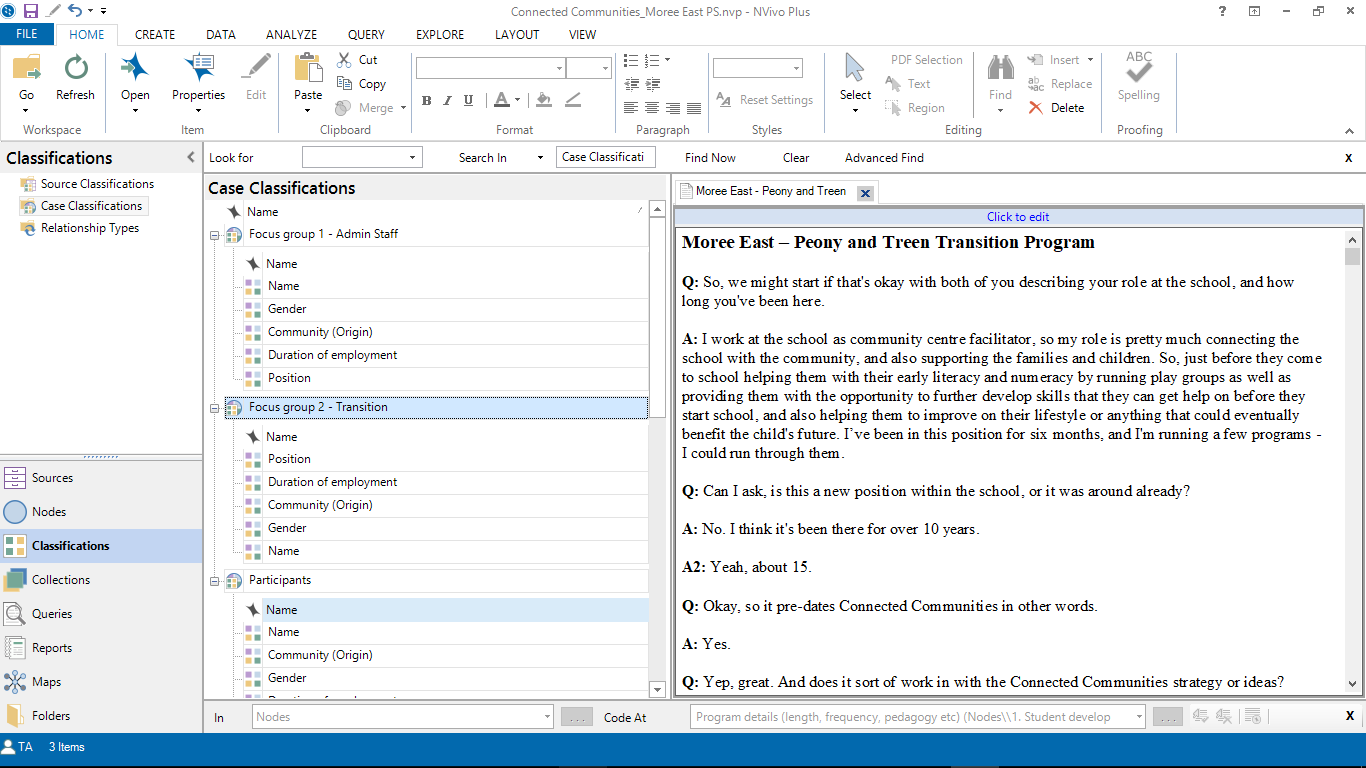Collapse Focus group 2 - Transition classification

tap(215, 408)
